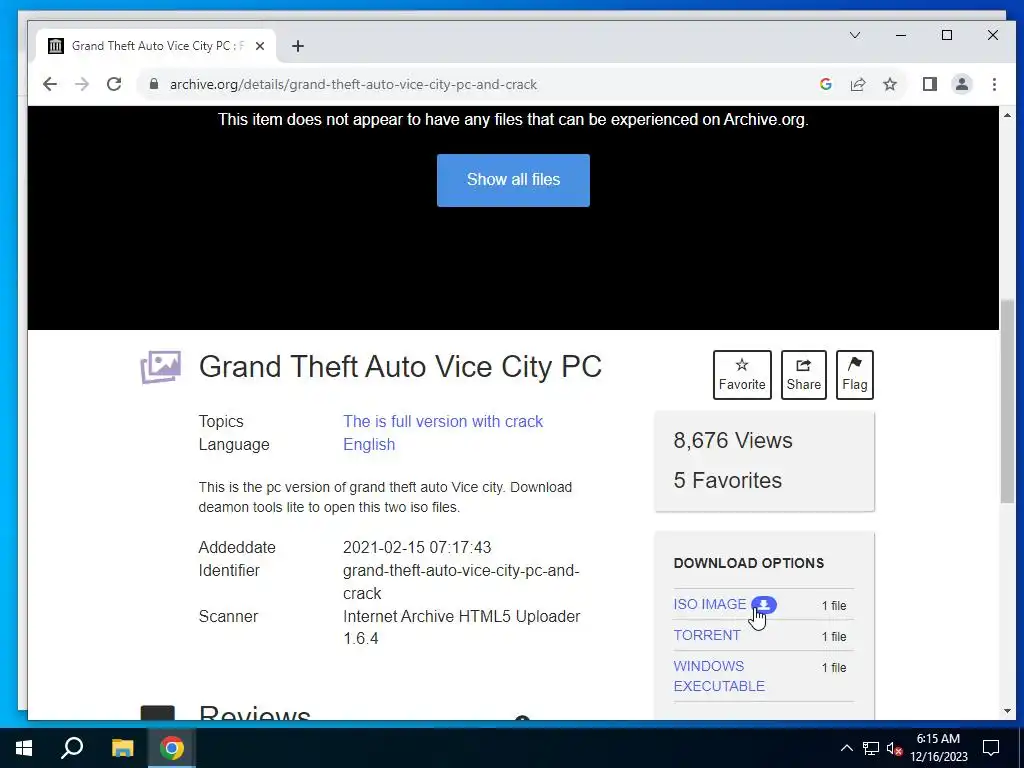Open topic 'The is full version with crack'
Image resolution: width=1024 pixels, height=768 pixels.
[443, 421]
